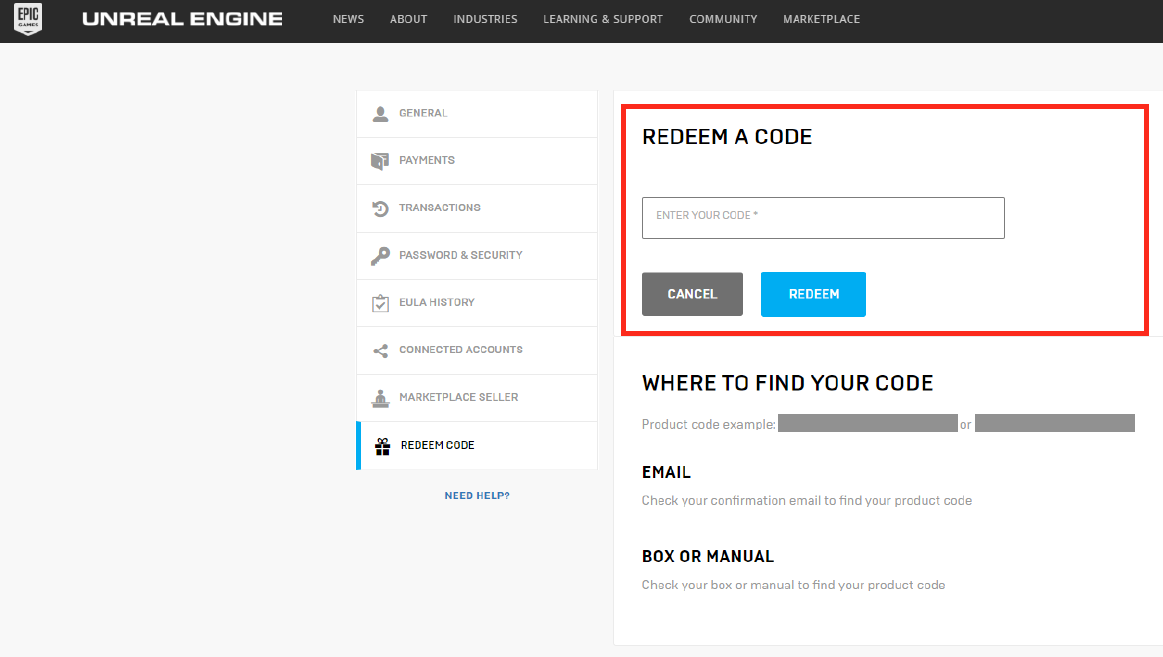The width and height of the screenshot is (1163, 657).
Task: Click the Need Help? link
Action: click(x=477, y=495)
